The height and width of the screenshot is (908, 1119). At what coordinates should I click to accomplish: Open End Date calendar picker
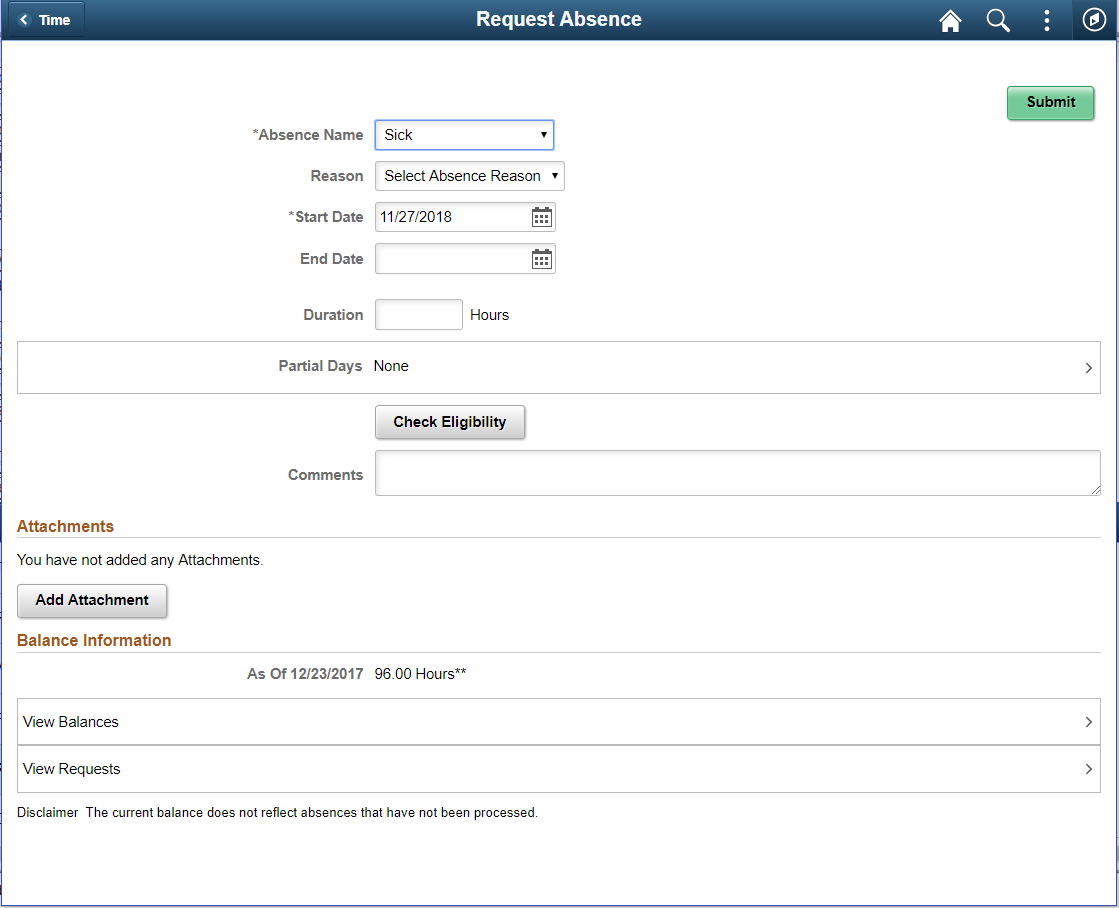pos(542,259)
